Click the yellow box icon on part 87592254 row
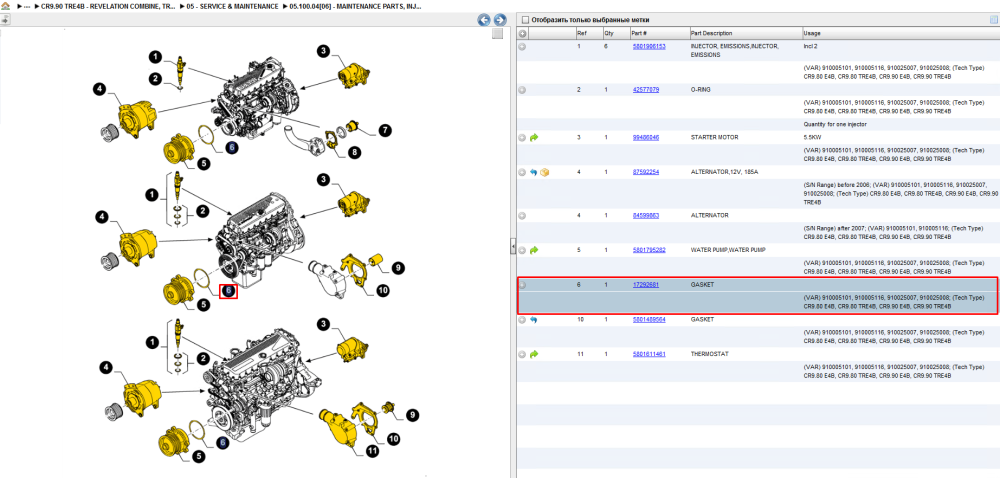The image size is (1000, 478). pyautogui.click(x=545, y=172)
